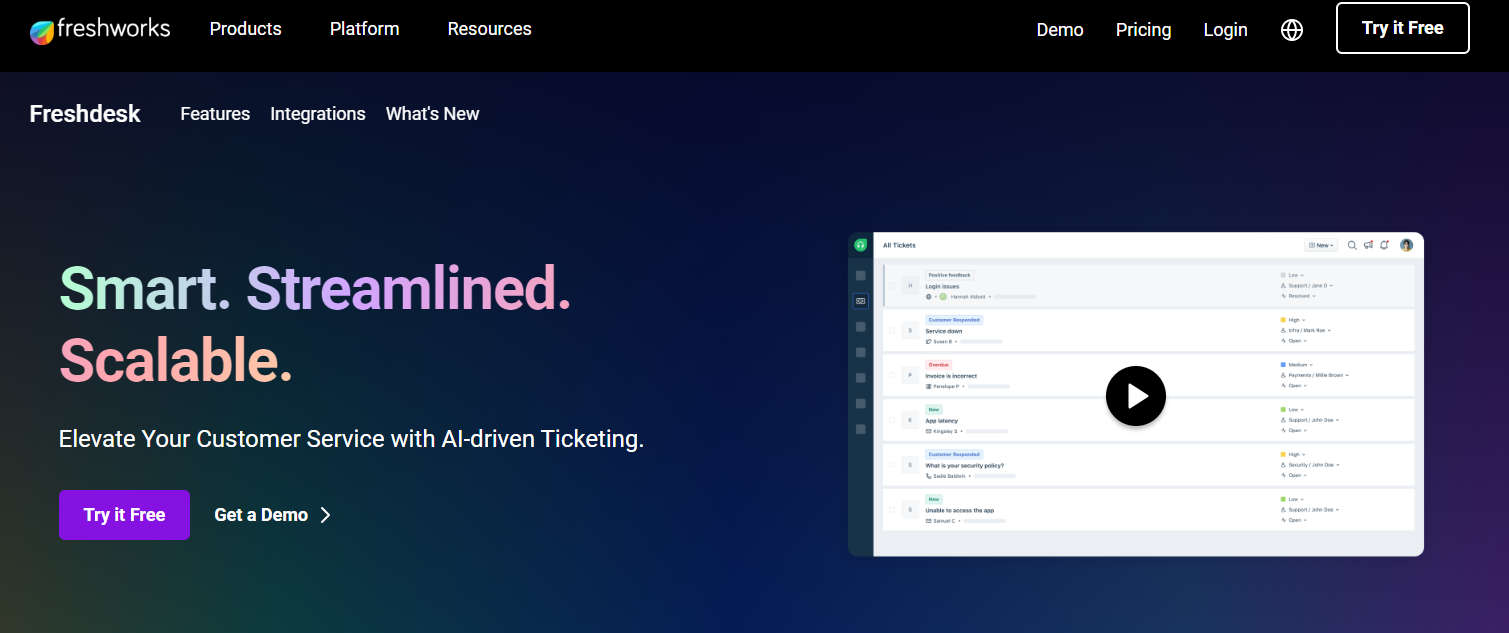Click the email icon beside Samuel C
Screen dimensions: 1509x633
929,521
